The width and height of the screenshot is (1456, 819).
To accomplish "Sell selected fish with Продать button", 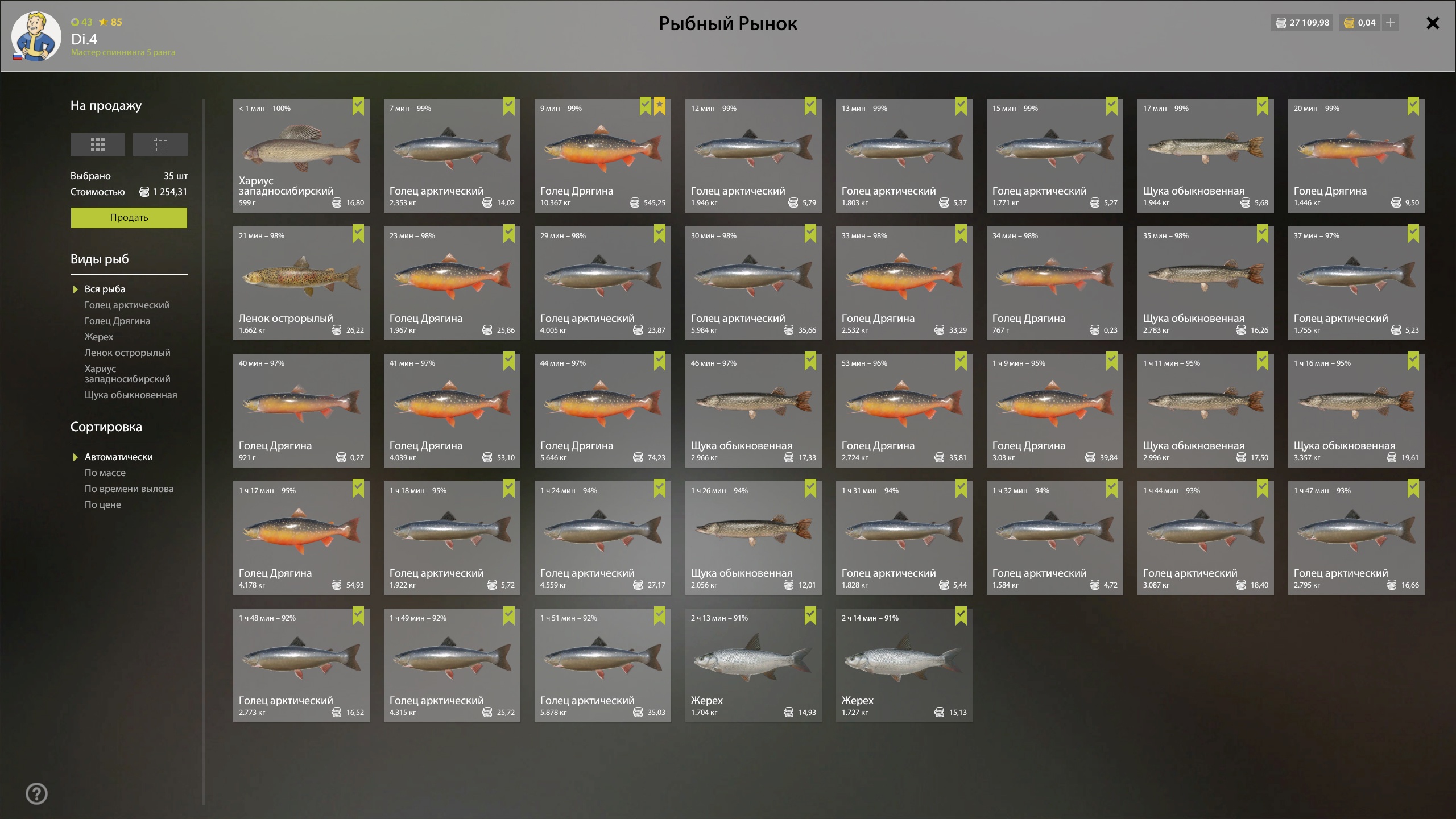I will pos(129,218).
